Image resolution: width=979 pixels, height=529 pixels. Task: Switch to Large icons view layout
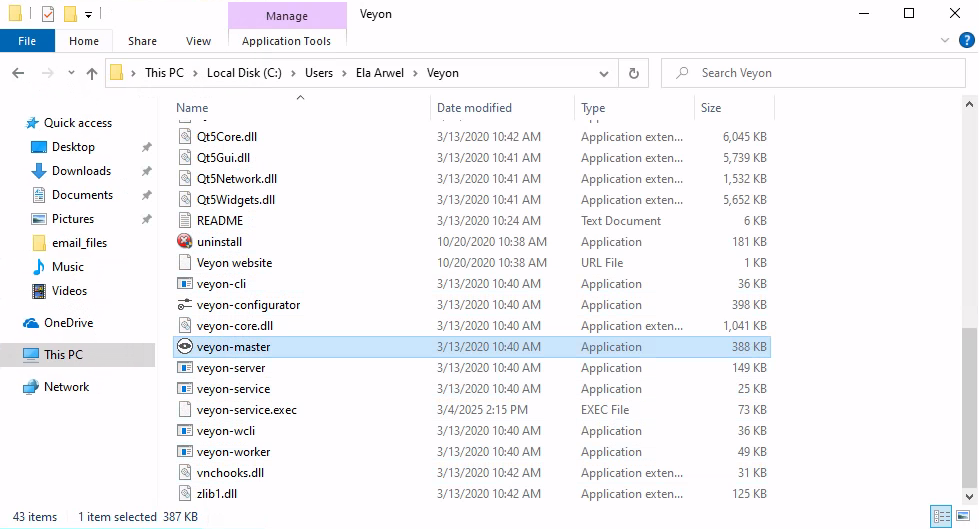(x=963, y=516)
